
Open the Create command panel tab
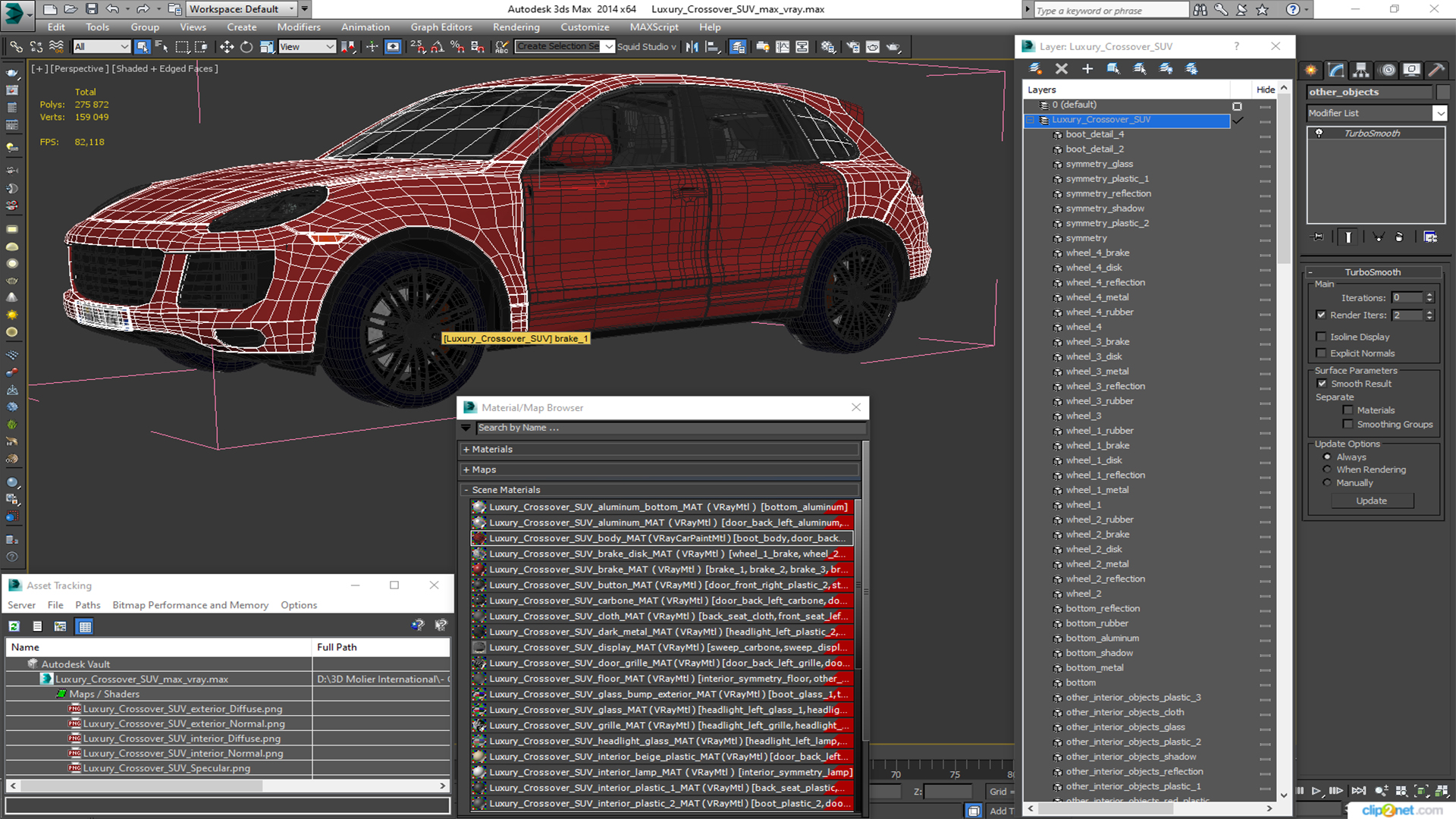[x=1311, y=70]
